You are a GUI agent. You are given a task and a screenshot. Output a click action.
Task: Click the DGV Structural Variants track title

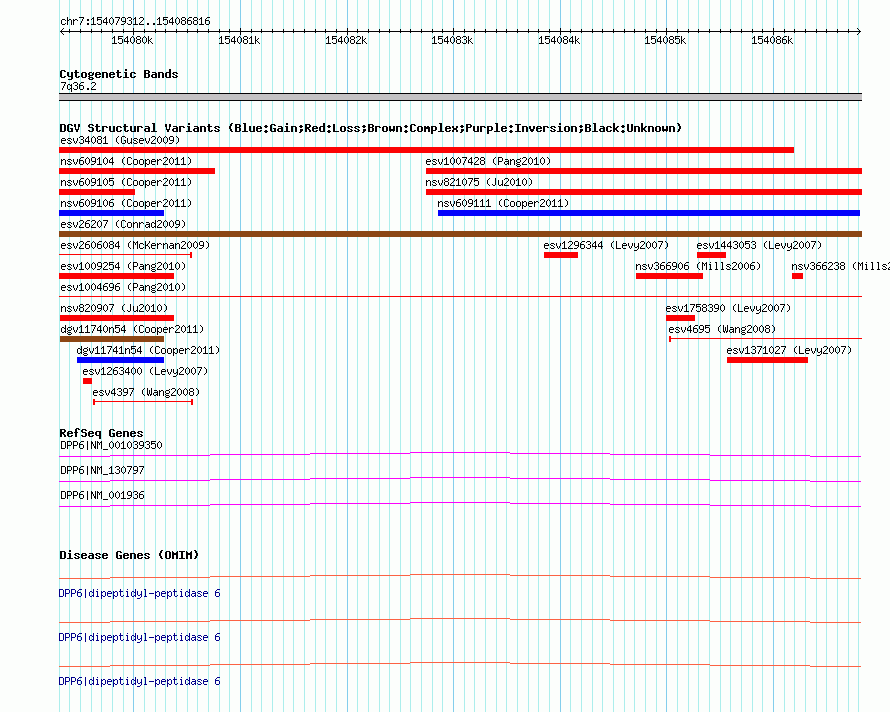pyautogui.click(x=370, y=128)
